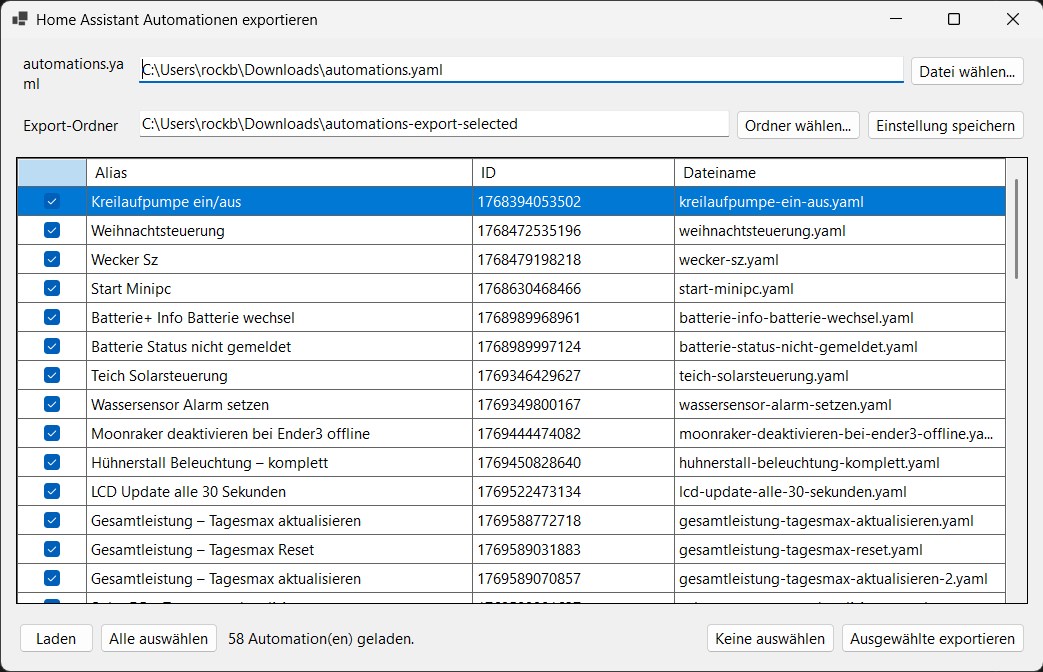The height and width of the screenshot is (672, 1043).
Task: Click the Wassersensor Alarm setzen alias
Action: coord(279,405)
